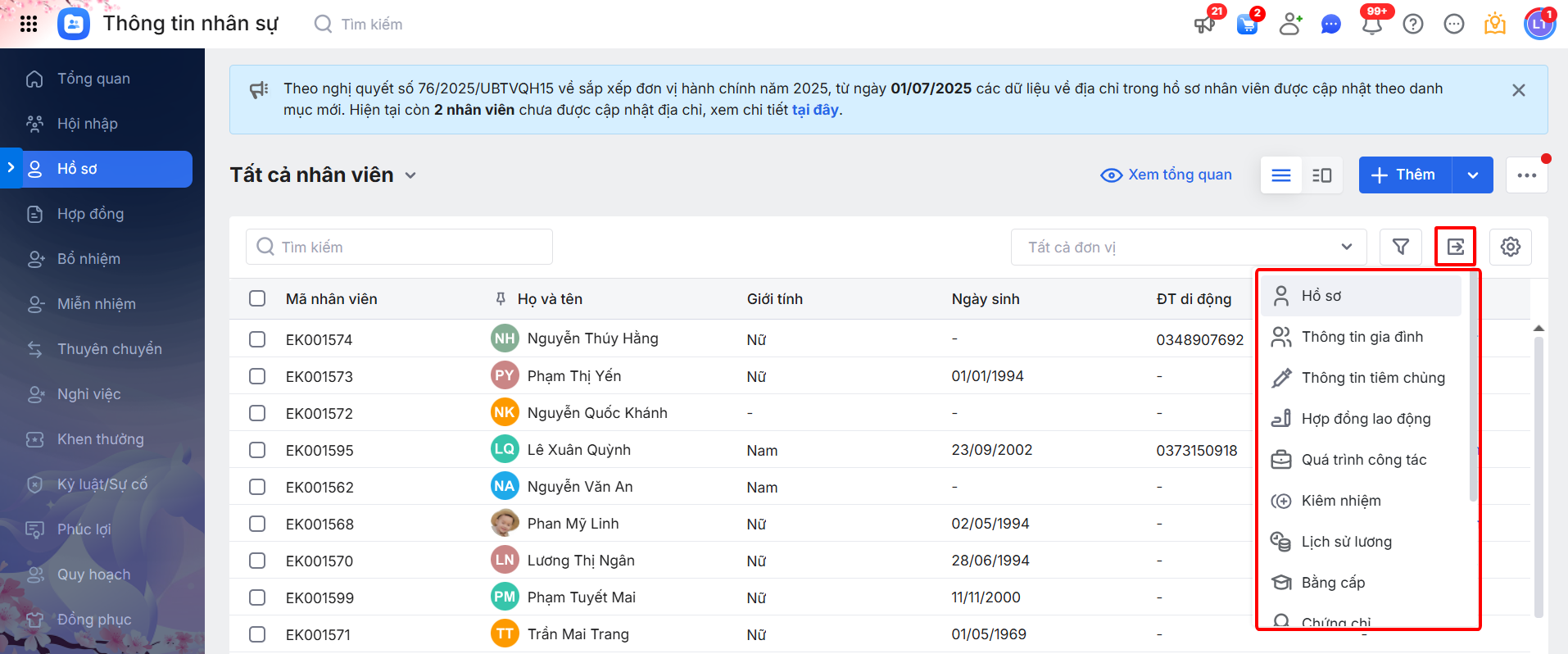Click the Xem tổng quan link
Viewport: 1568px width, 654px height.
[1167, 175]
